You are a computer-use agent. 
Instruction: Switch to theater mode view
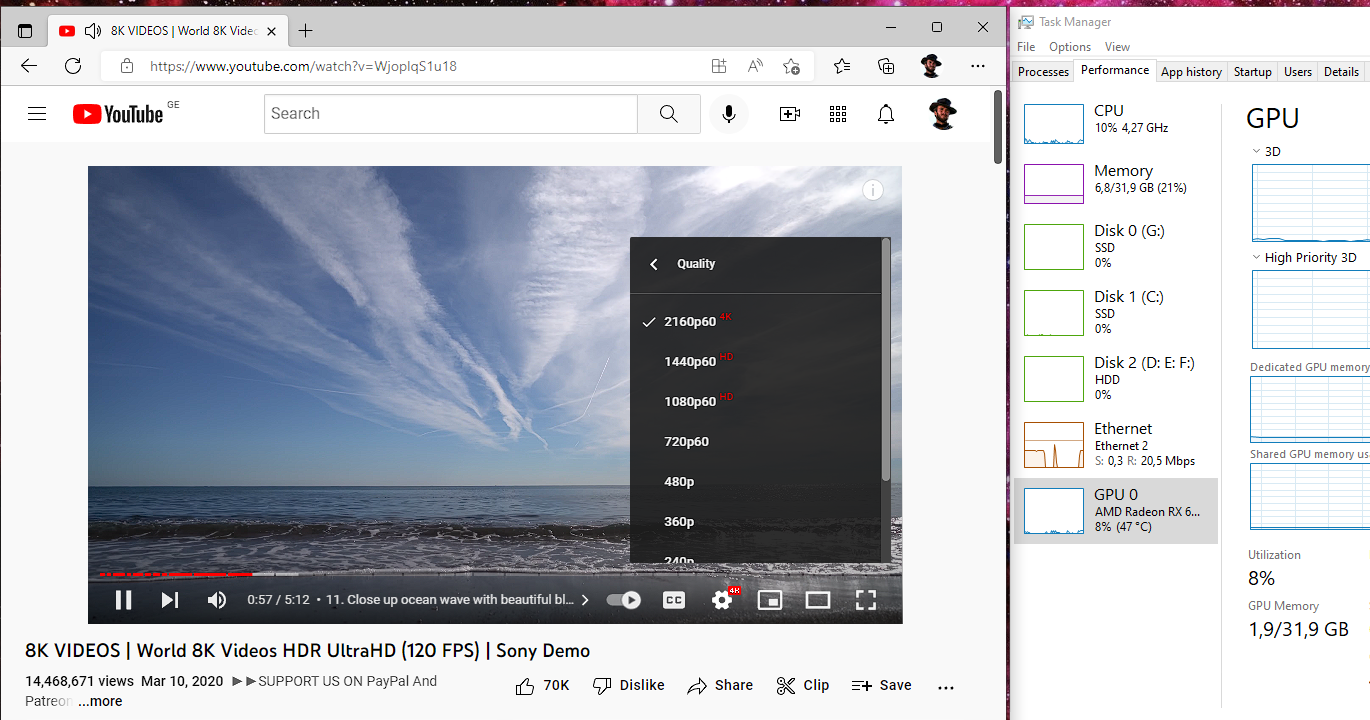point(818,600)
